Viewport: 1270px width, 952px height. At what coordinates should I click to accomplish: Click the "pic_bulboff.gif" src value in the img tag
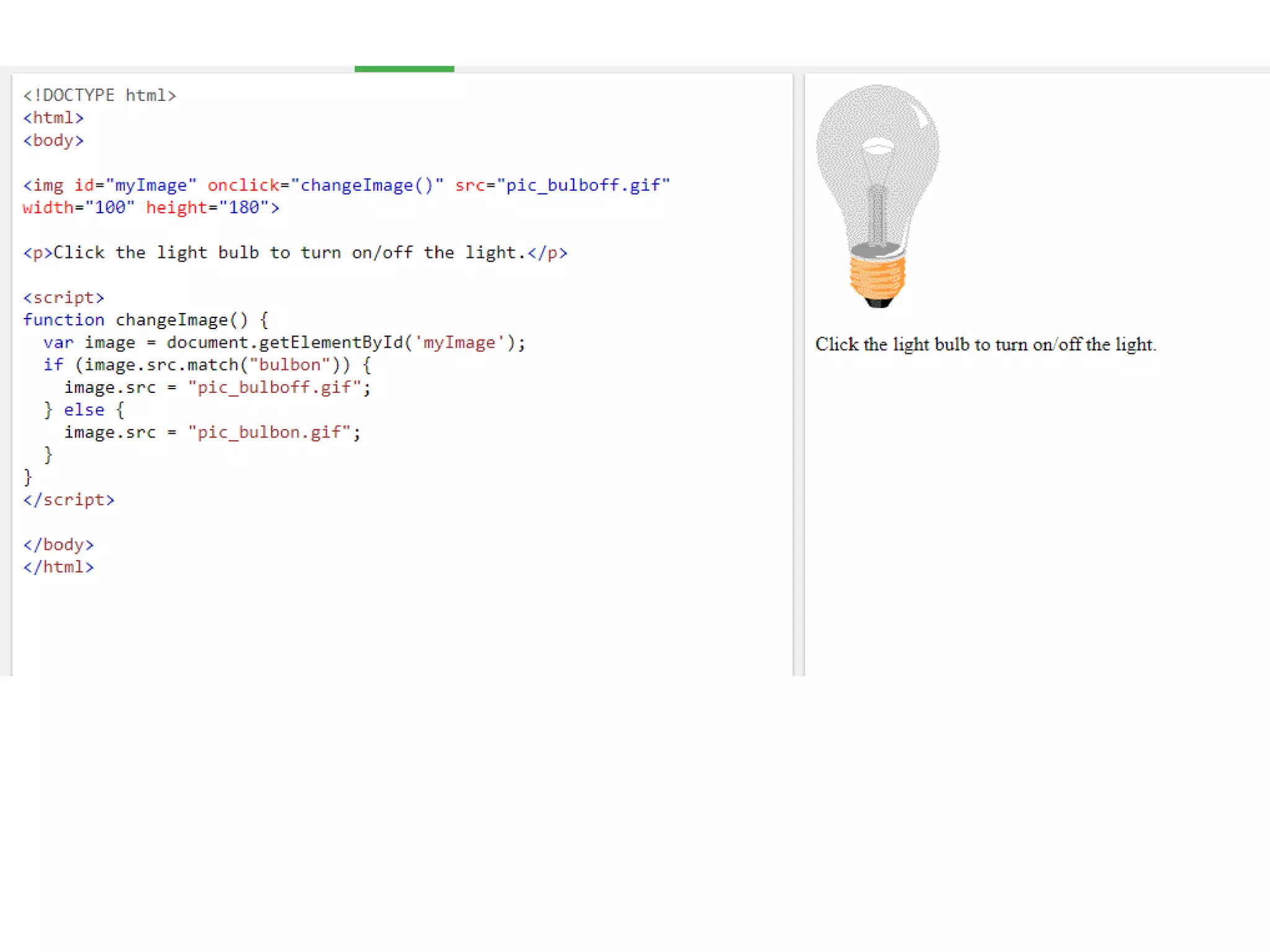coord(583,185)
